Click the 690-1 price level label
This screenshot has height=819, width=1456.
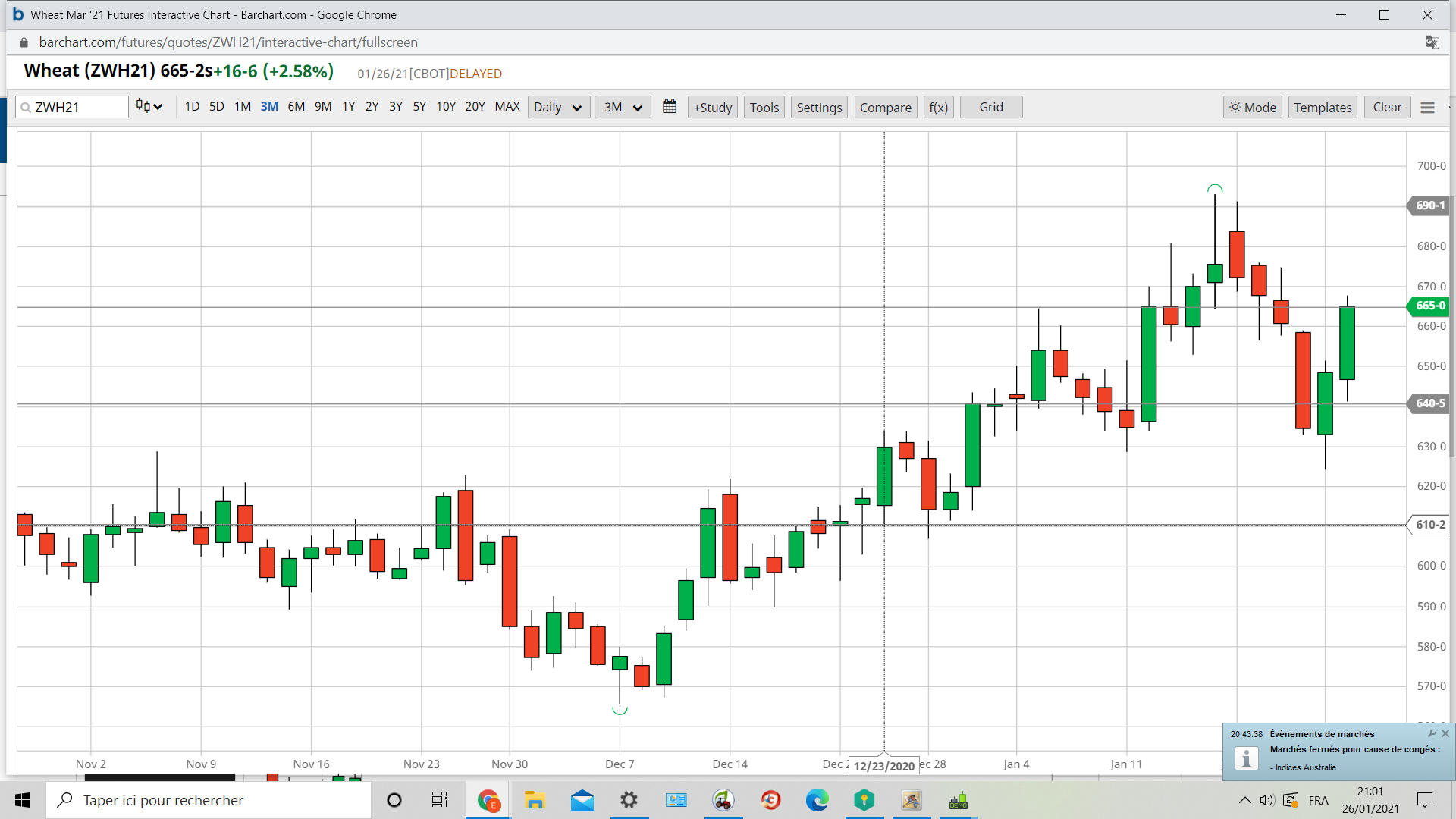pos(1429,206)
